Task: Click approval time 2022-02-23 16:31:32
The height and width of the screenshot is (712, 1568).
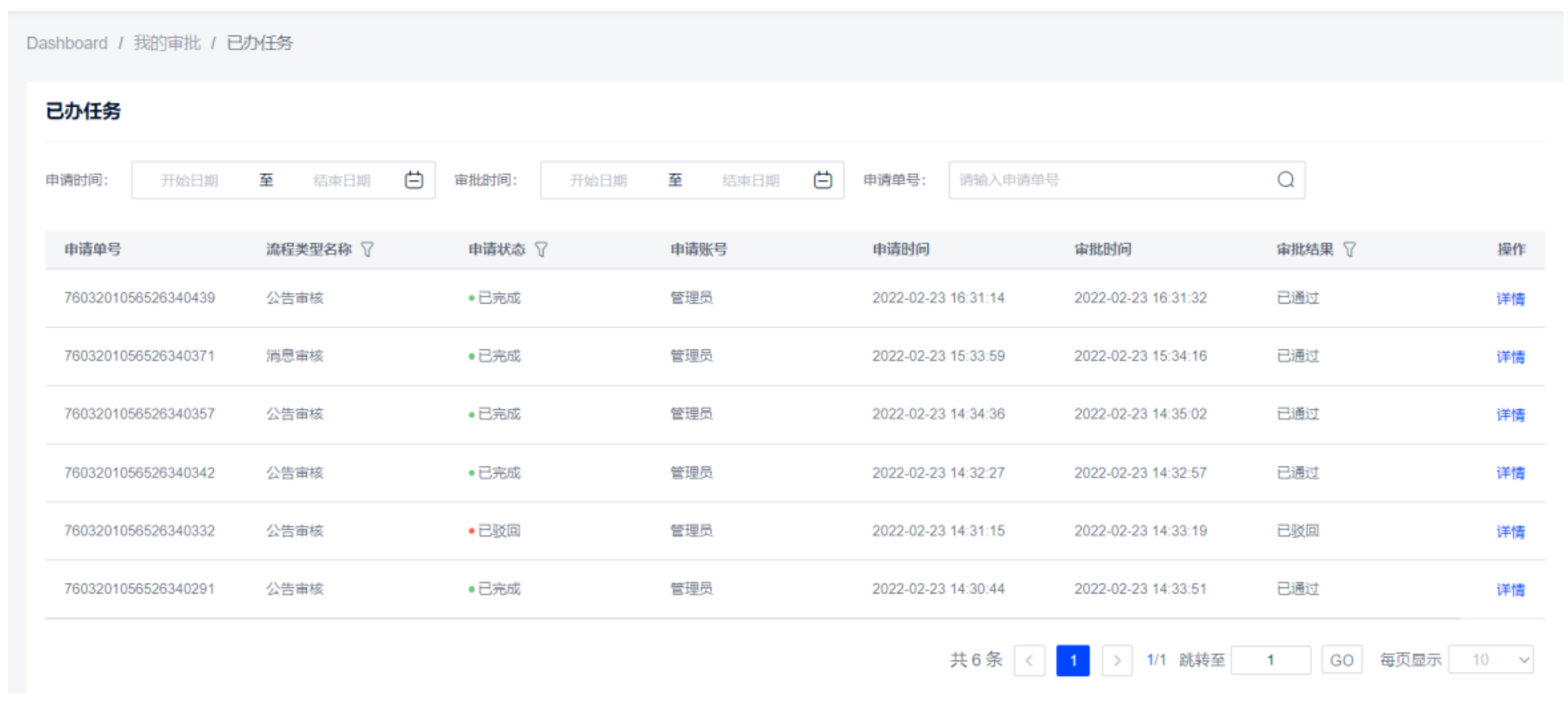Action: (x=1140, y=298)
